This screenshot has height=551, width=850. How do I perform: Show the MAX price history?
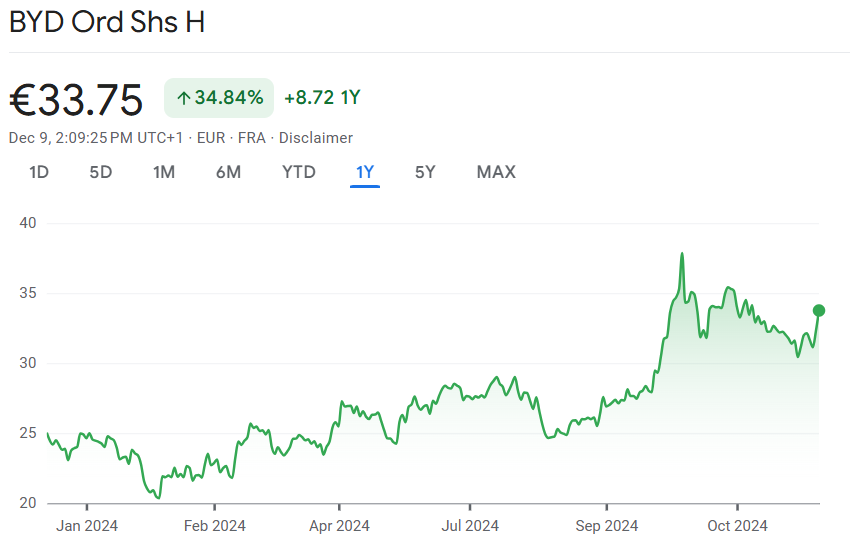(x=496, y=172)
